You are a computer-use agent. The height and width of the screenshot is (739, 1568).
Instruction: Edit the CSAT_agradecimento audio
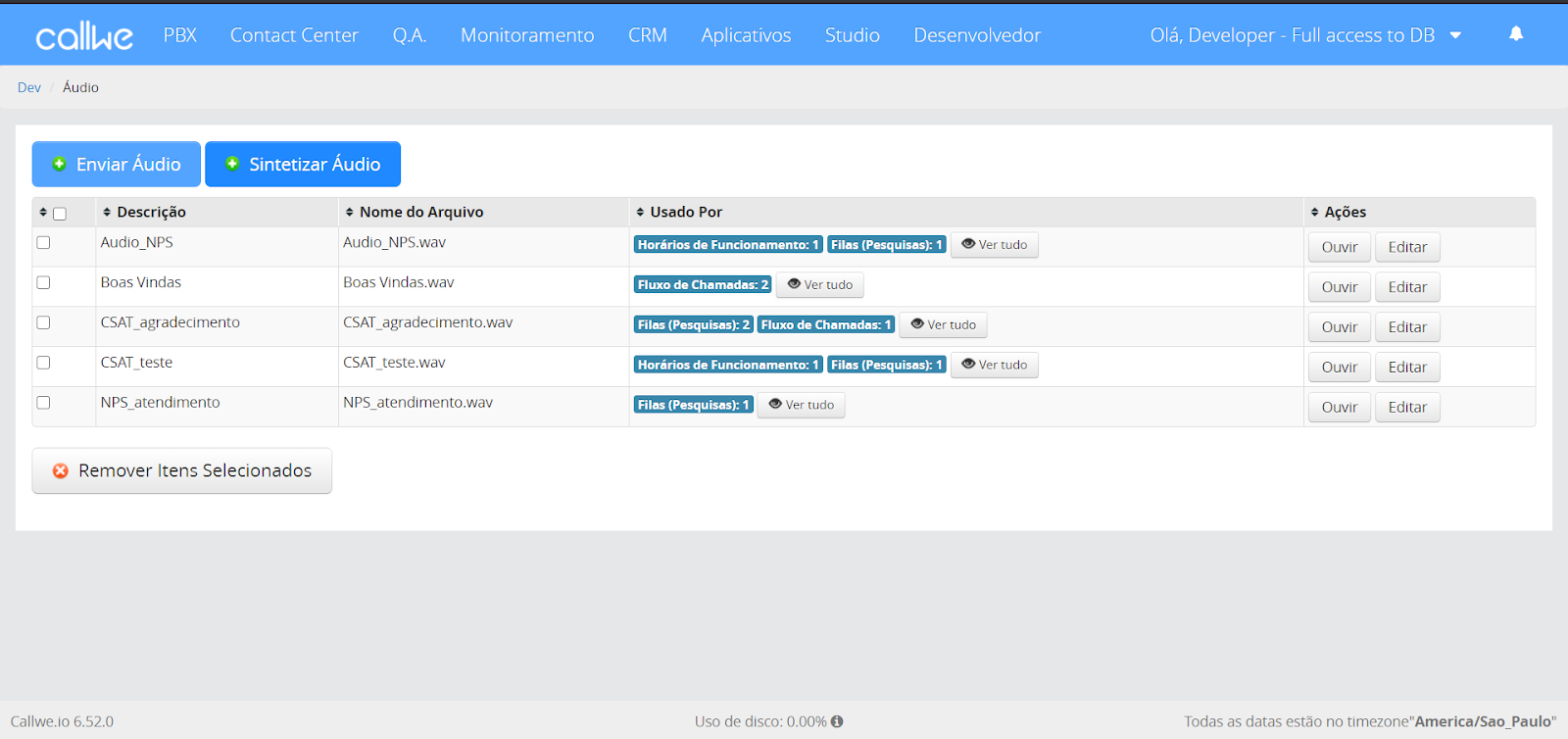tap(1407, 327)
